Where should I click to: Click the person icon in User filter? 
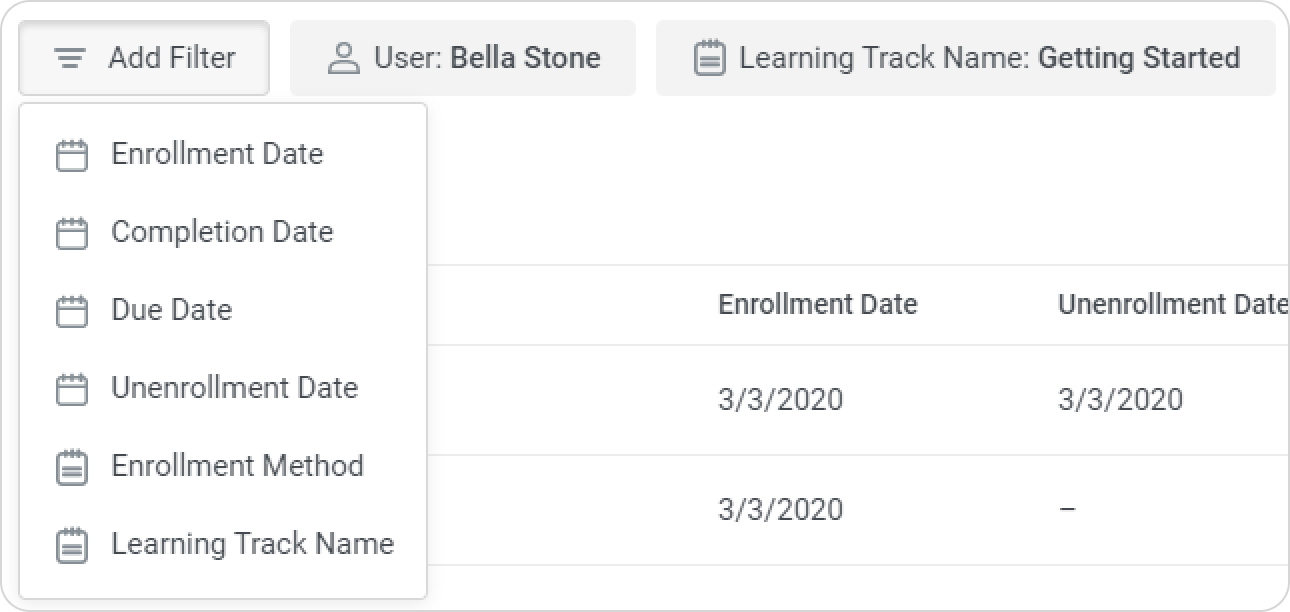(x=343, y=58)
